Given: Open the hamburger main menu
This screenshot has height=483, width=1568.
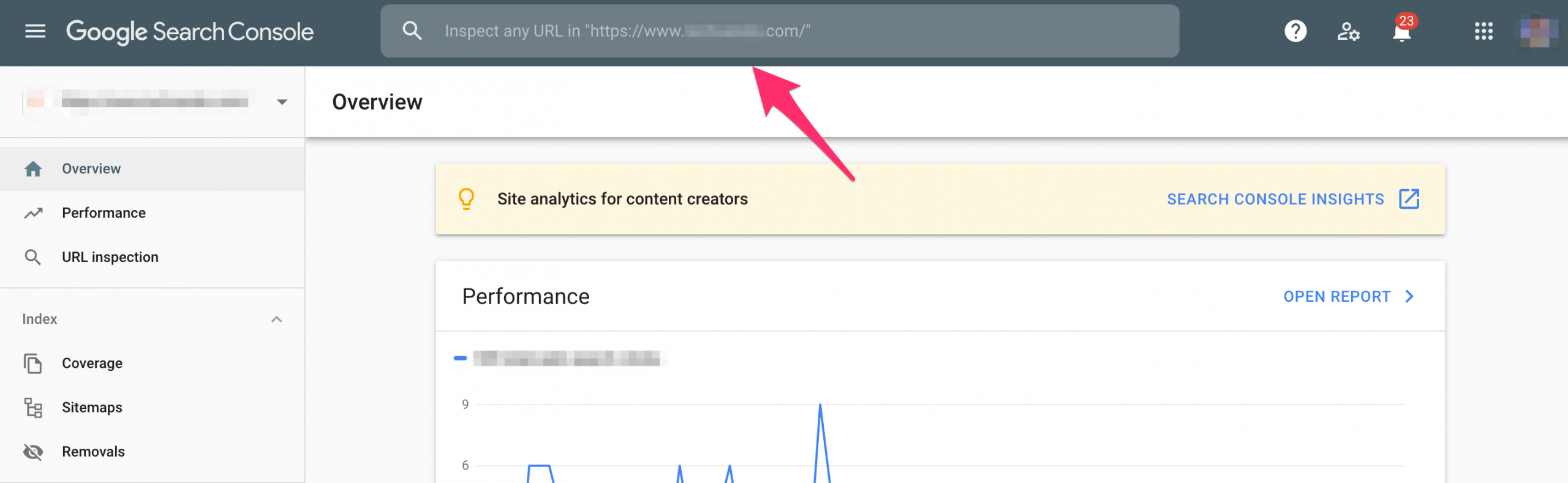Looking at the screenshot, I should [35, 31].
